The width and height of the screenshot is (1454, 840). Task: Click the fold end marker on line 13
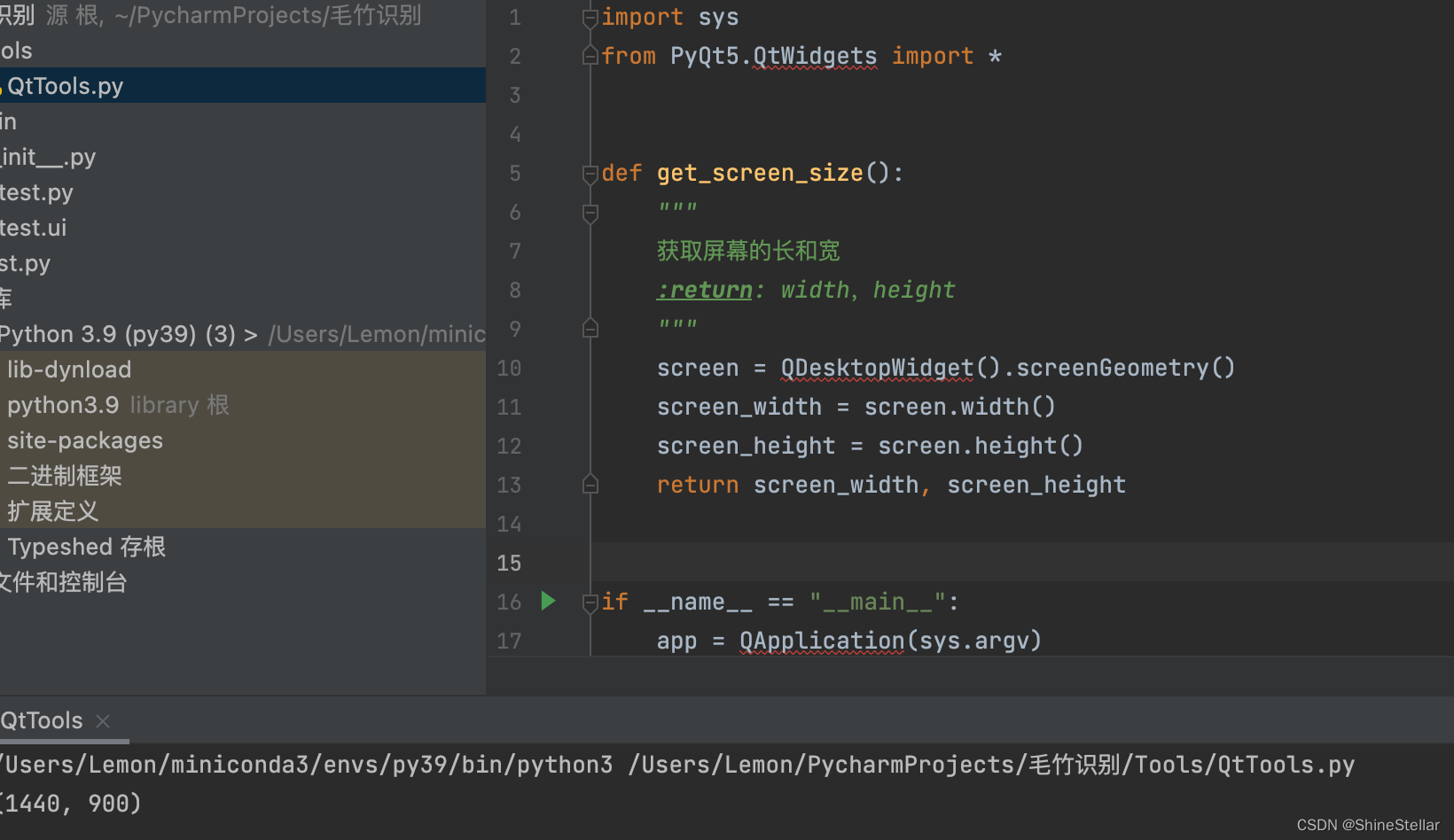(x=590, y=485)
